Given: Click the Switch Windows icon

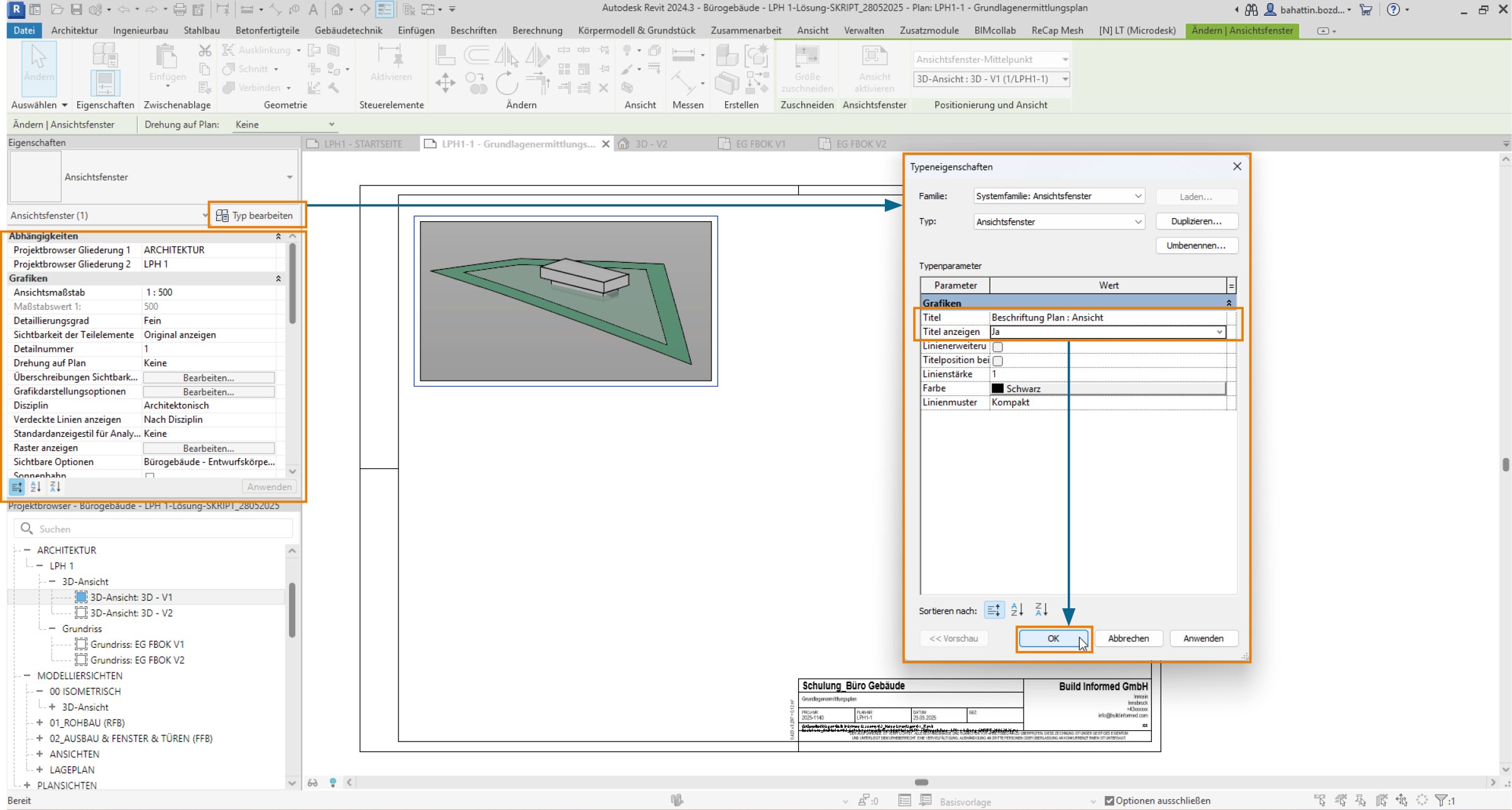Looking at the screenshot, I should 428,9.
